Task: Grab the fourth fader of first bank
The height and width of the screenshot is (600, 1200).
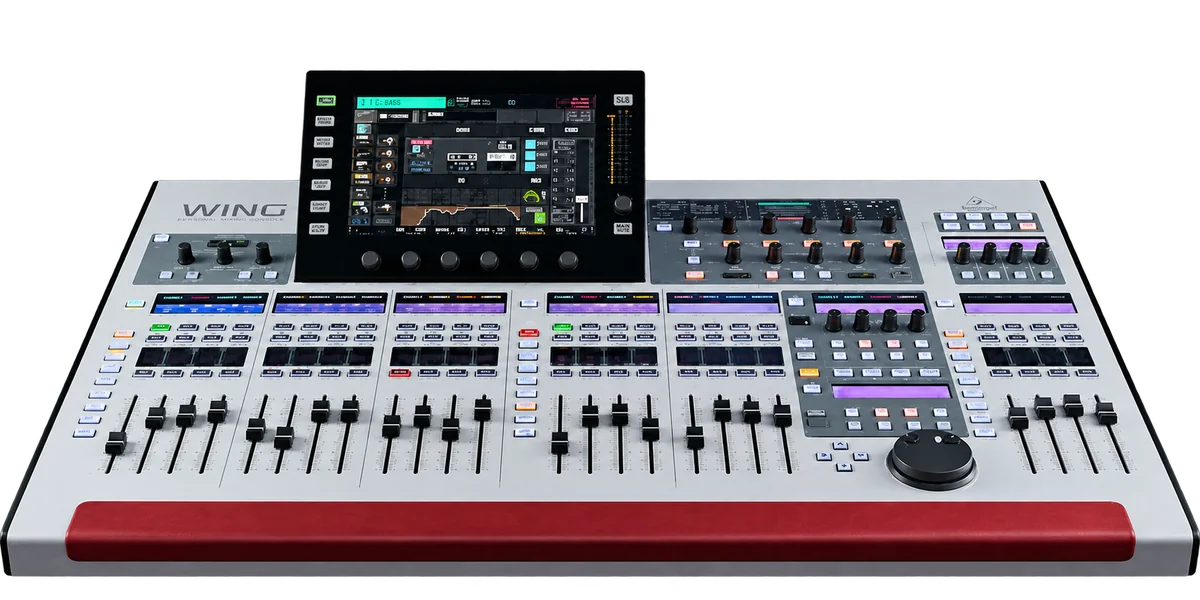Action: [217, 411]
